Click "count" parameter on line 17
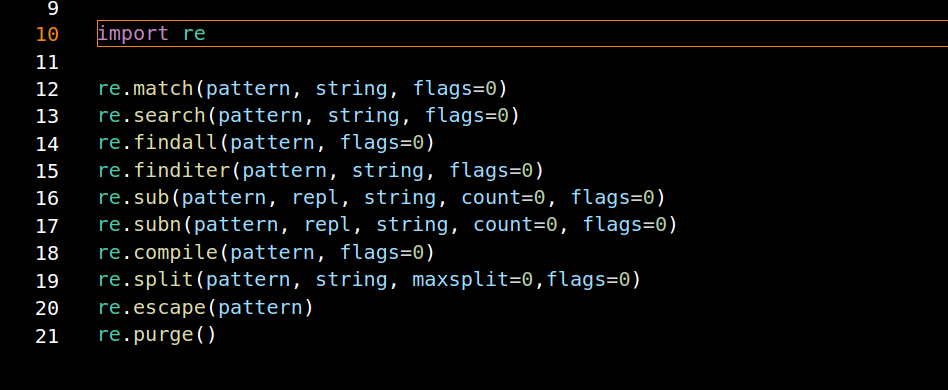Image resolution: width=948 pixels, height=390 pixels. [x=503, y=224]
